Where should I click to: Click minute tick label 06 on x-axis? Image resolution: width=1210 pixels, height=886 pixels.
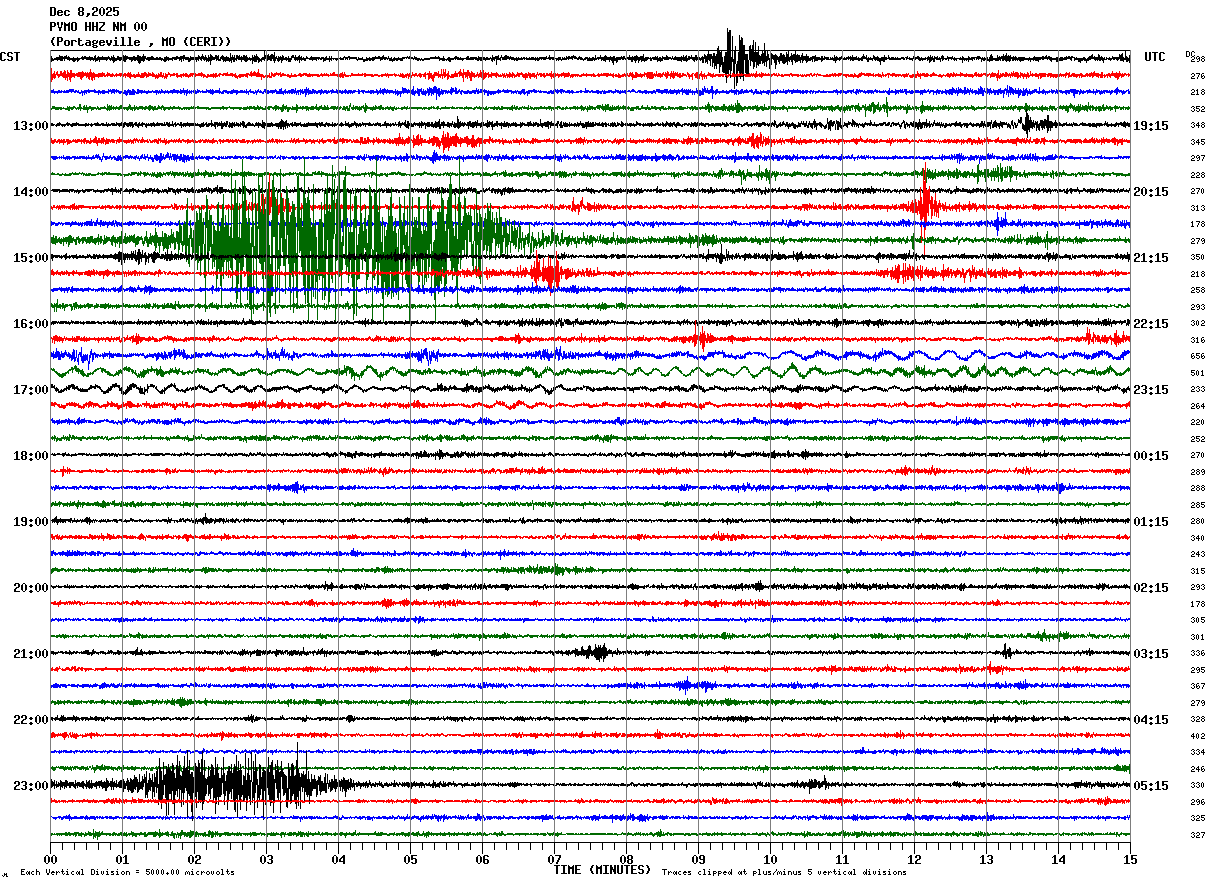click(482, 859)
